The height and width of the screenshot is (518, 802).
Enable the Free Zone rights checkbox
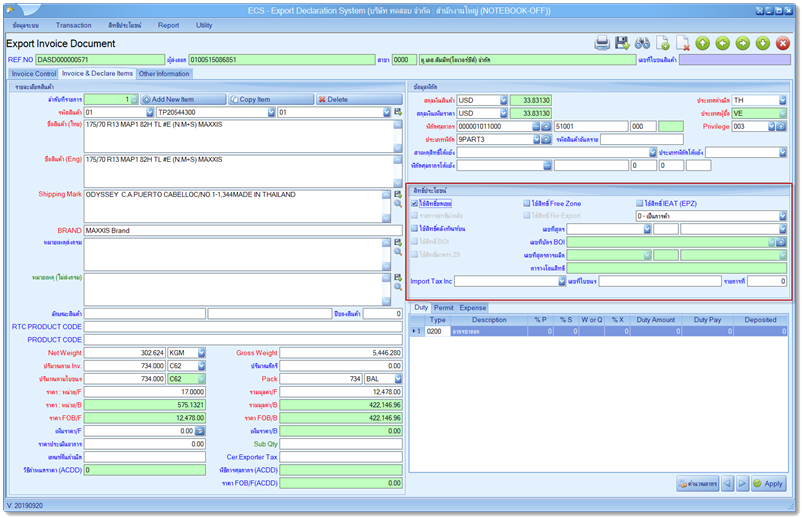[x=526, y=204]
